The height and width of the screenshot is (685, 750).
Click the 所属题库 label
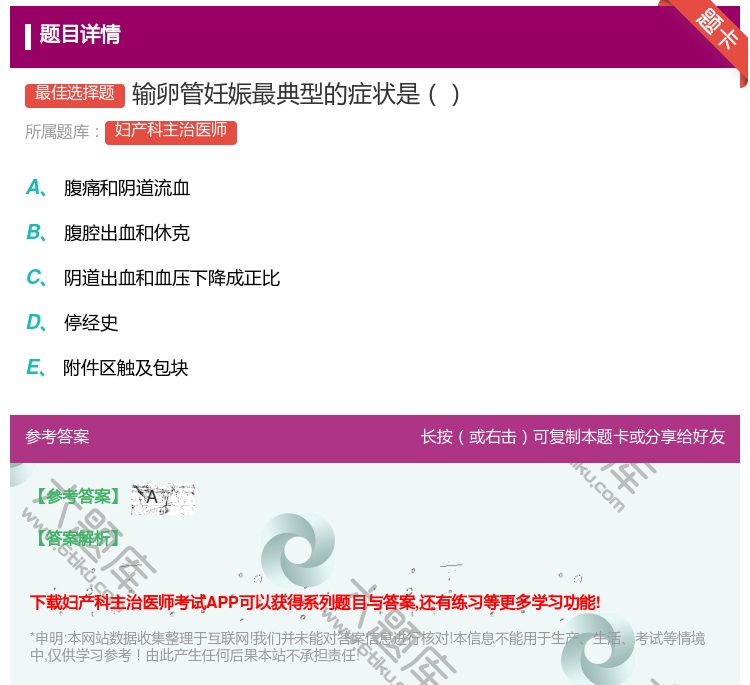tap(62, 132)
